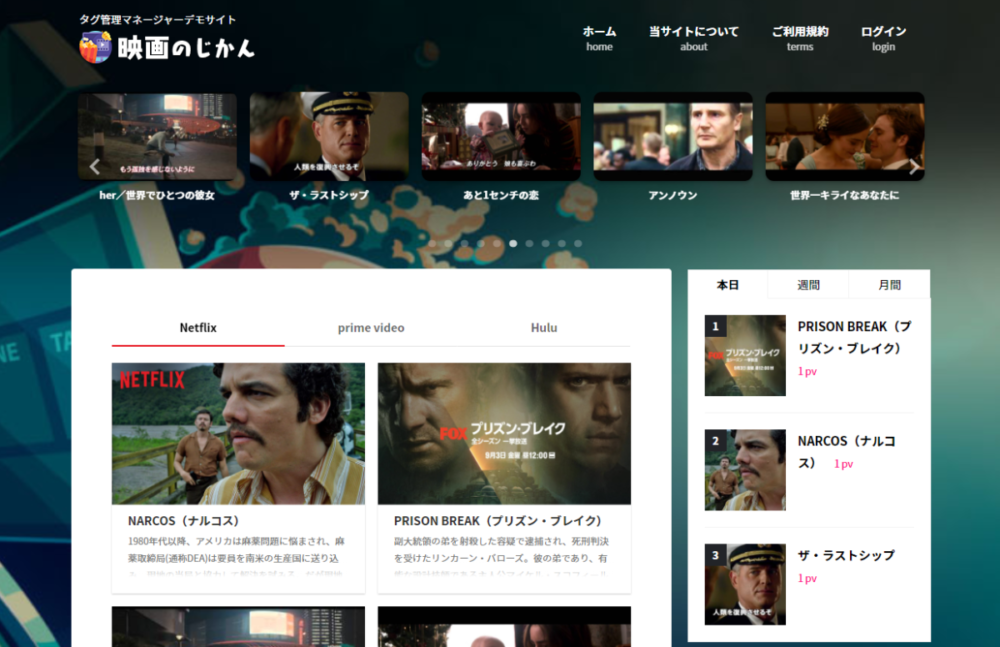Open rank 3 ザ・ラストシップ thumbnail

[745, 584]
